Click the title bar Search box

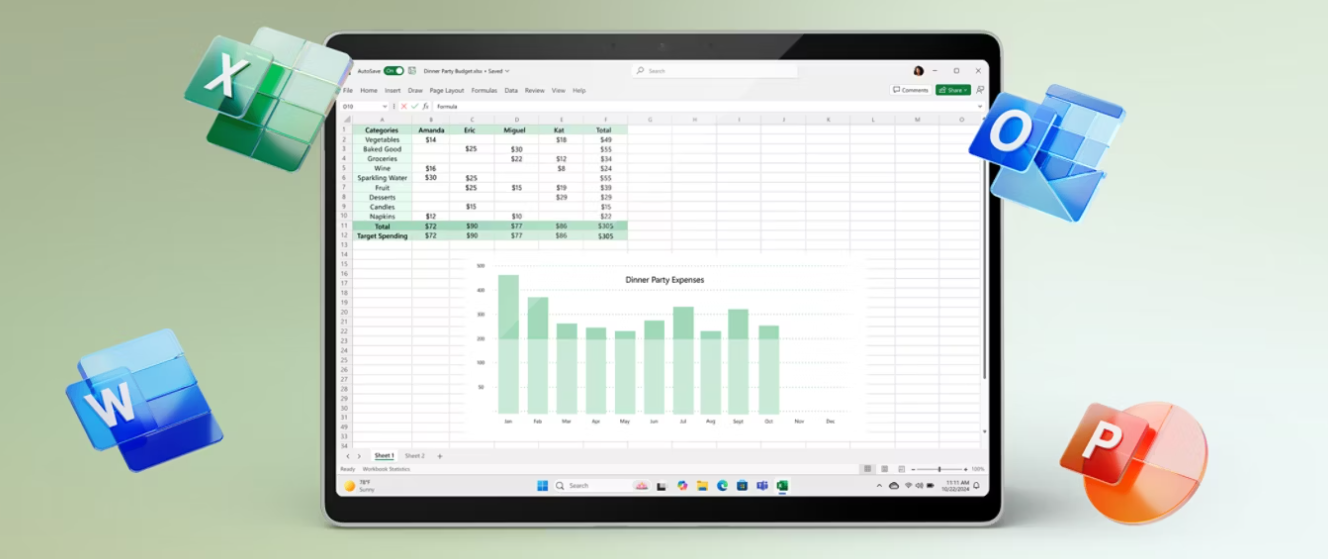(x=715, y=71)
